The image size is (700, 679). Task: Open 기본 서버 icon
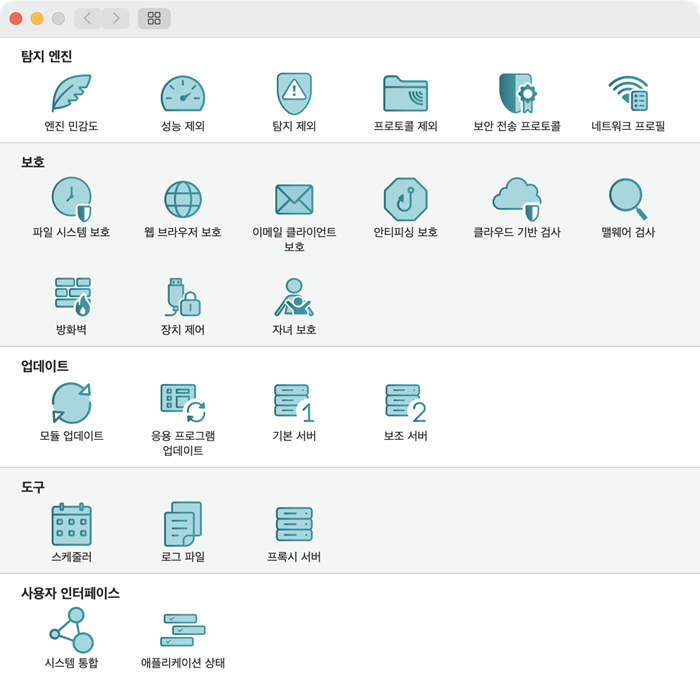294,403
